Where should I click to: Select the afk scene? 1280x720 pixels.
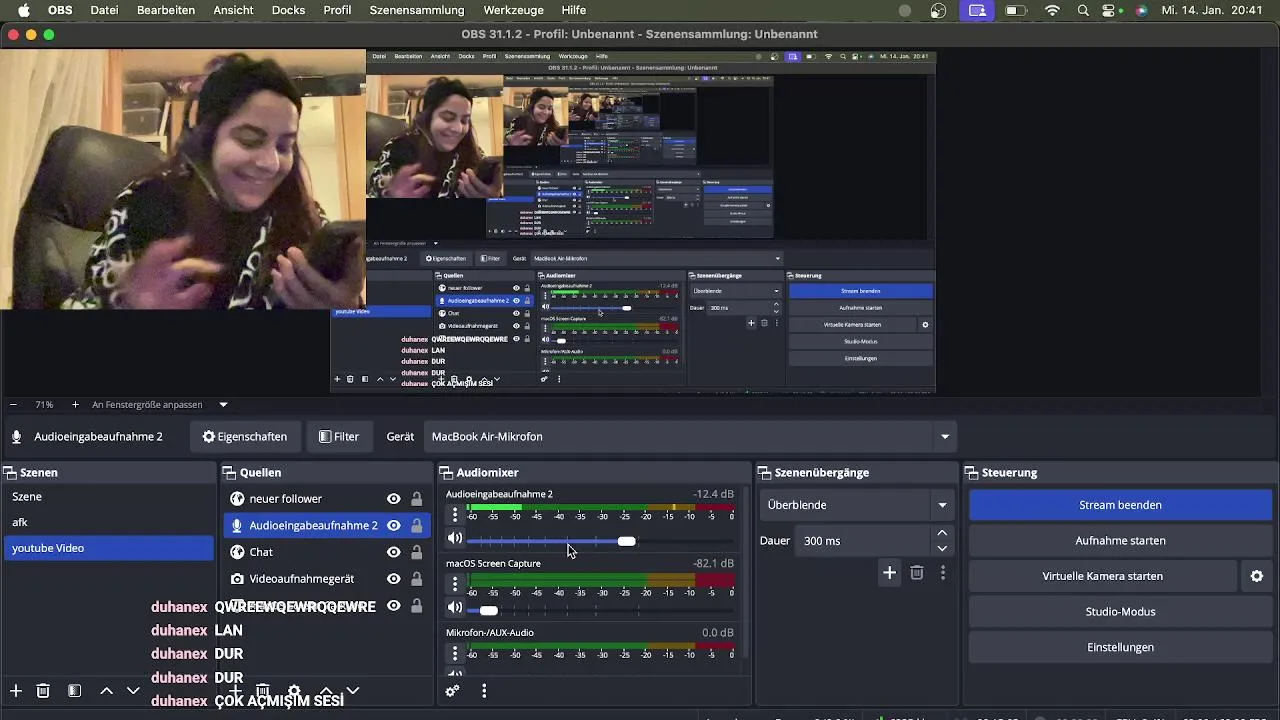[108, 522]
